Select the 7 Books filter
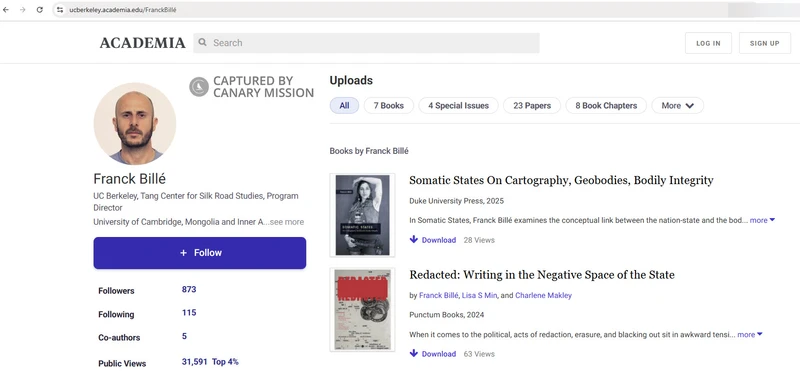This screenshot has height=371, width=800. click(389, 106)
